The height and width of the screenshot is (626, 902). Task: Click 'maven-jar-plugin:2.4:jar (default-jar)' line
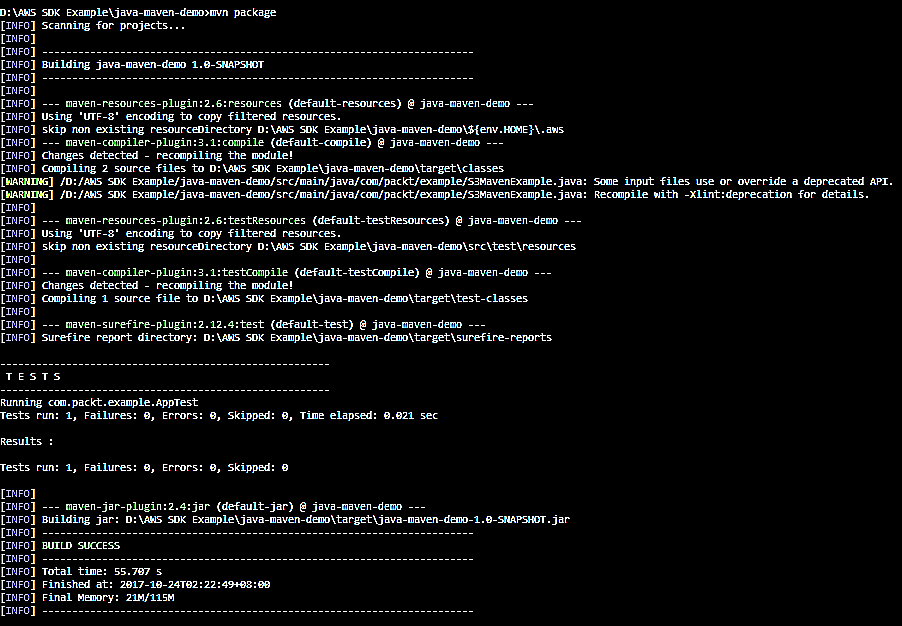213,506
